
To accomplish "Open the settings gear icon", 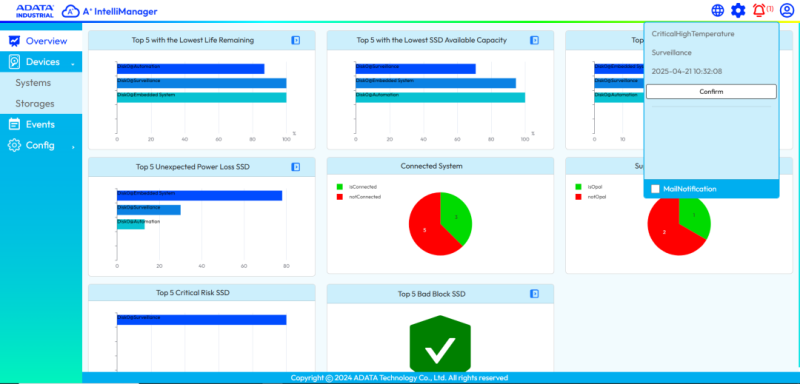I will tap(738, 10).
